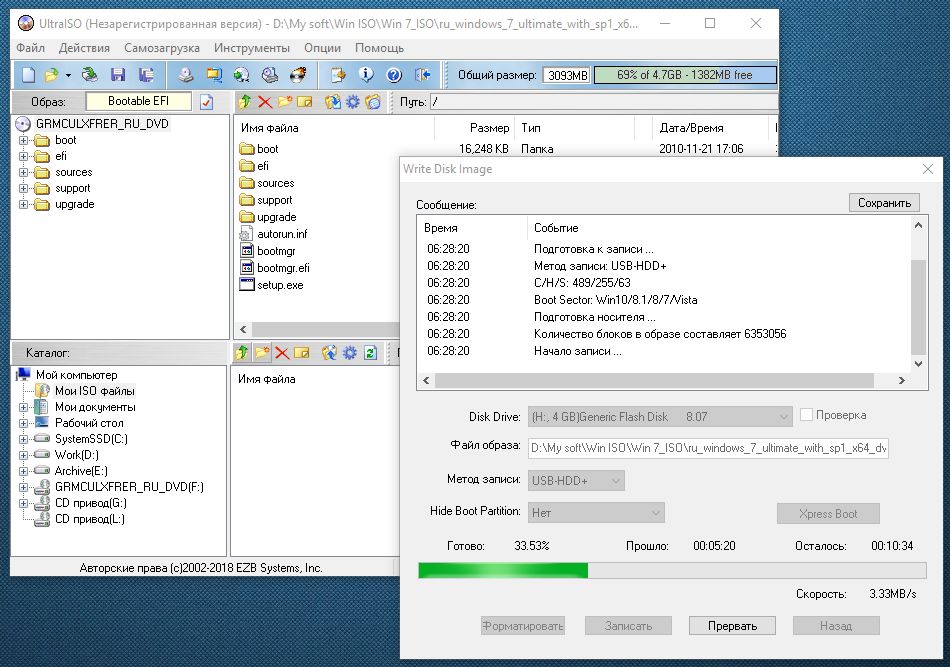Click the Exit door icon in toolbar
This screenshot has height=667, width=950.
pos(422,75)
